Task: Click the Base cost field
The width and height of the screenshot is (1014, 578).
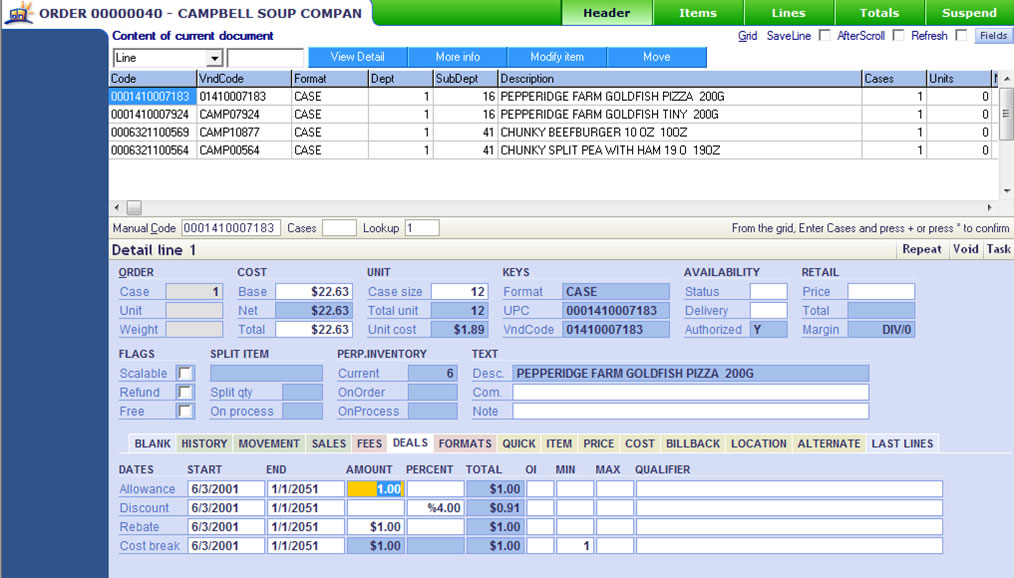Action: click(314, 292)
